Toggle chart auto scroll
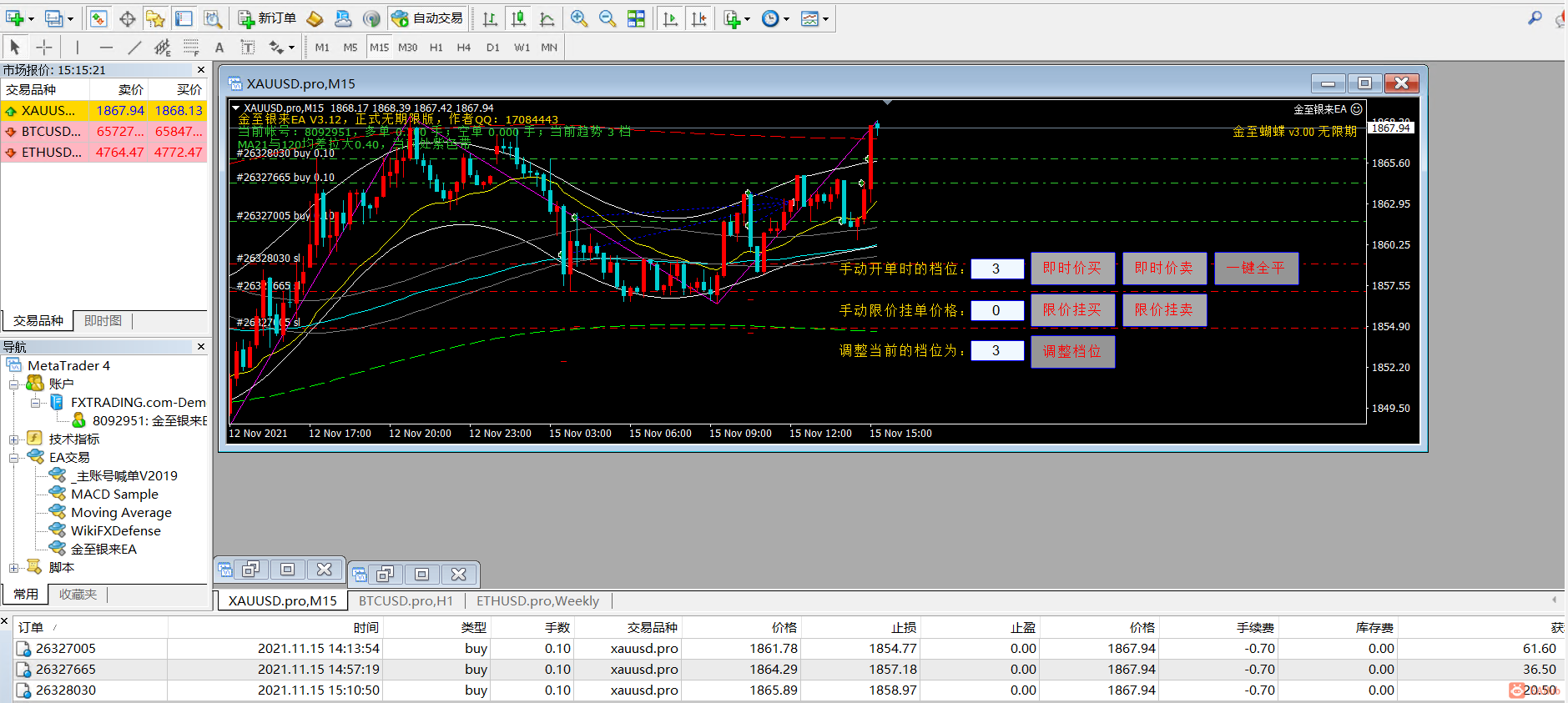Image resolution: width=1568 pixels, height=703 pixels. [670, 18]
